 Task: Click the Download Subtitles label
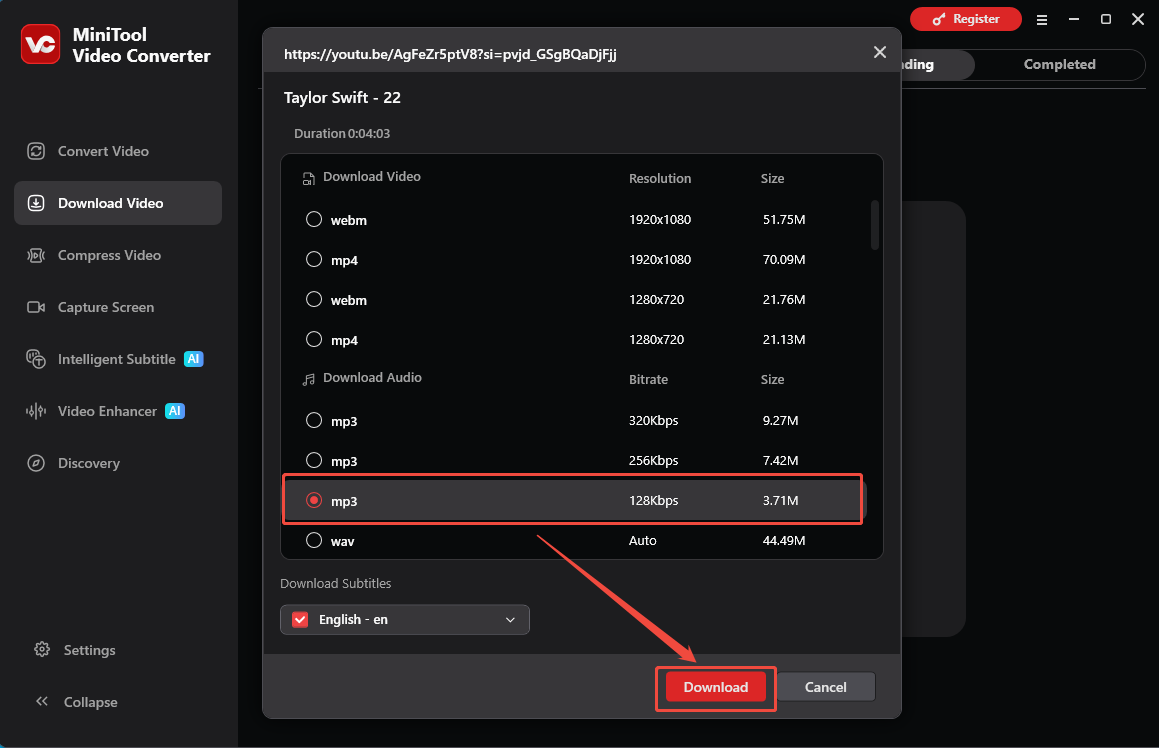tap(336, 584)
